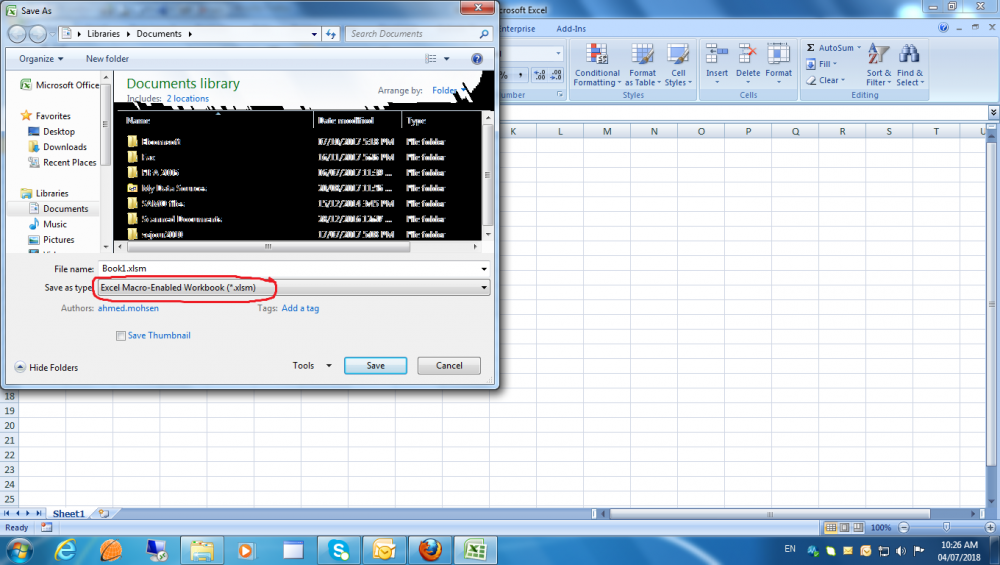Open Firefox from taskbar
Viewport: 1000px width, 565px height.
coord(430,550)
